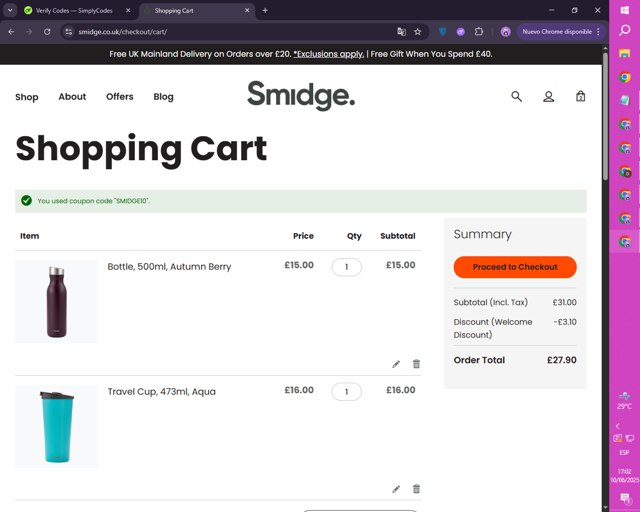Open the Aqua travel cup thumbnail

(56, 427)
